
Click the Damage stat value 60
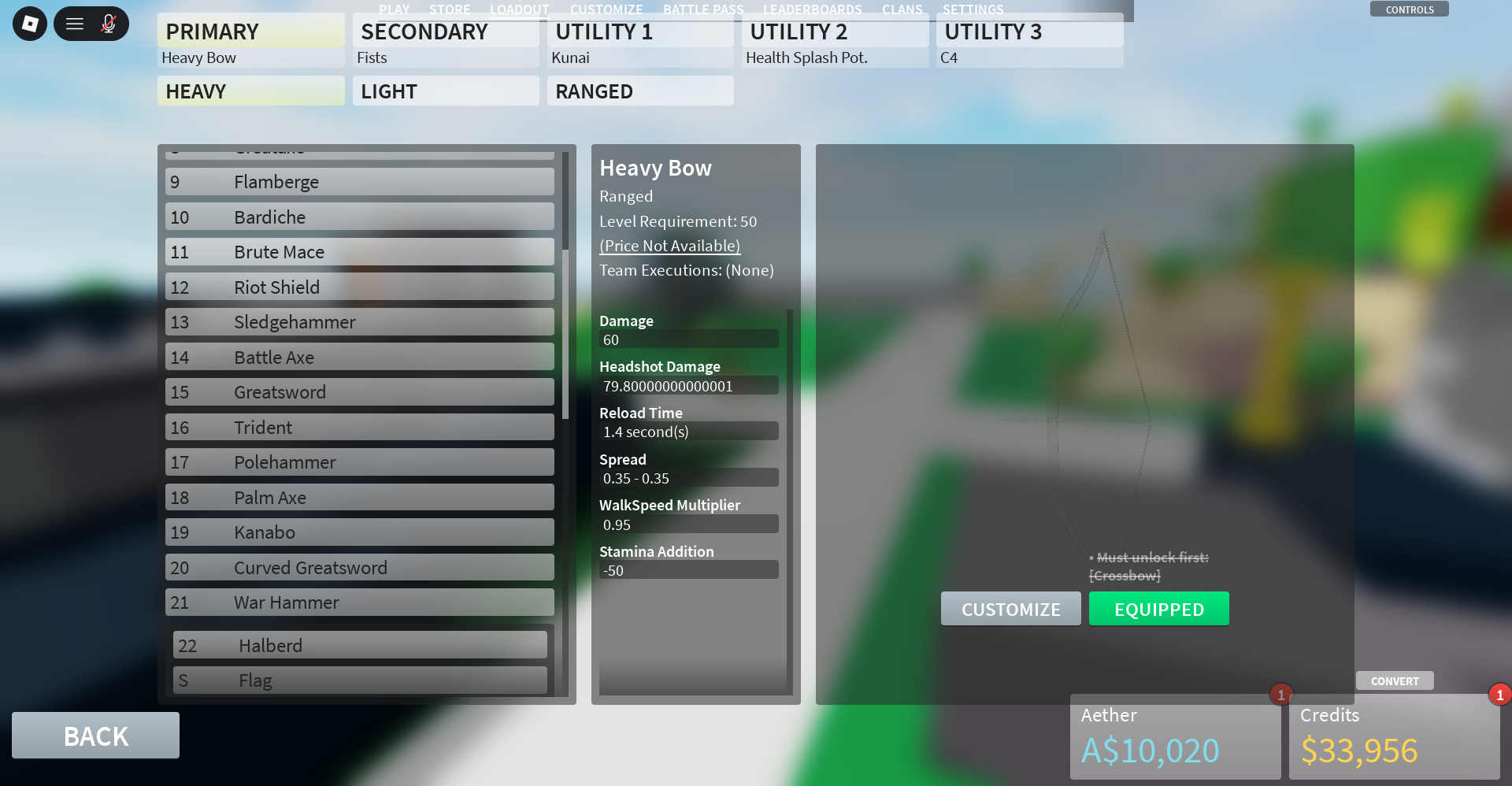pos(689,339)
